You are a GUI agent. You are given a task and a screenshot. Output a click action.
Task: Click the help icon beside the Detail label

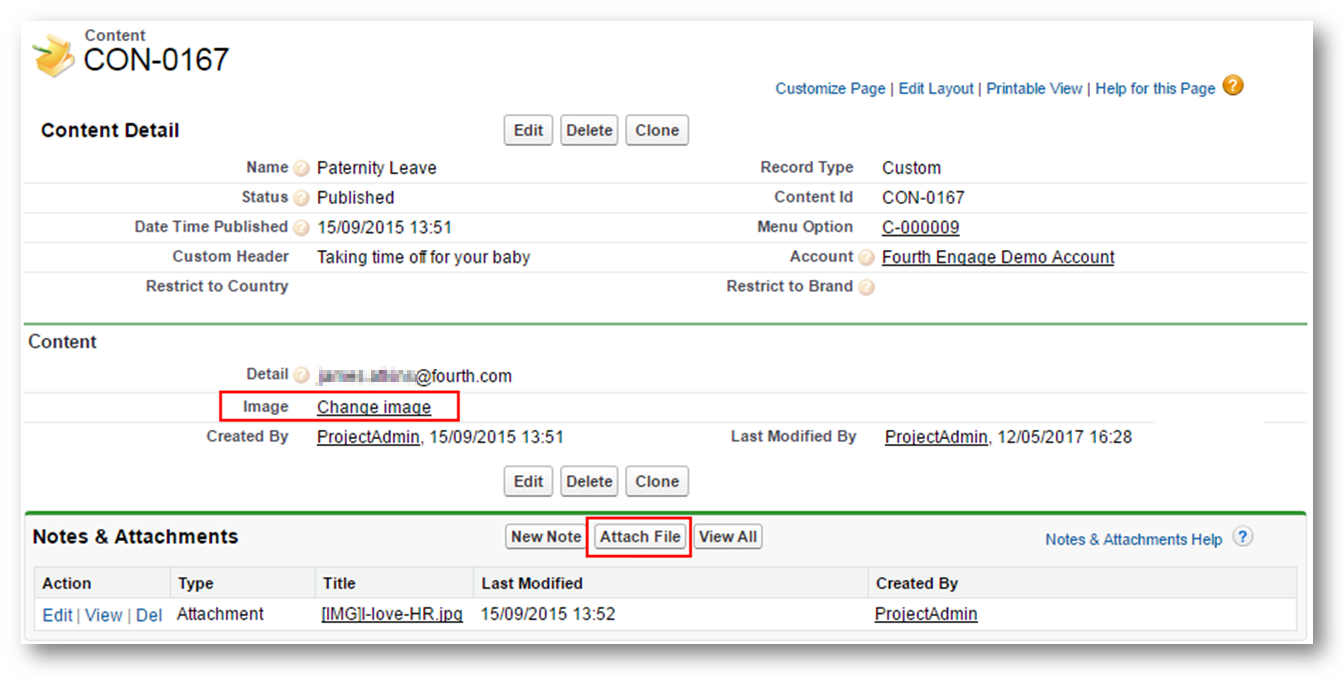[x=301, y=376]
